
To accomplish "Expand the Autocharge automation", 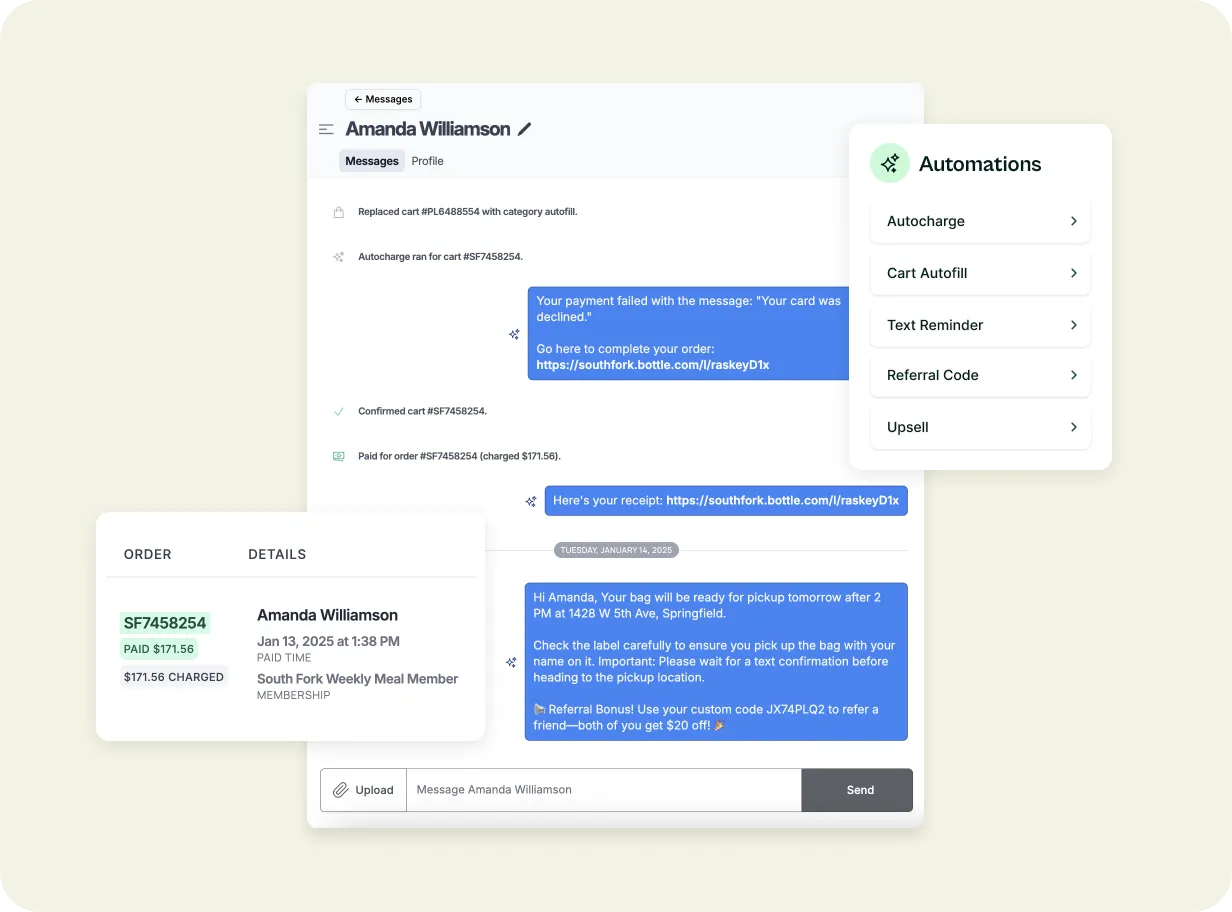I will [980, 221].
